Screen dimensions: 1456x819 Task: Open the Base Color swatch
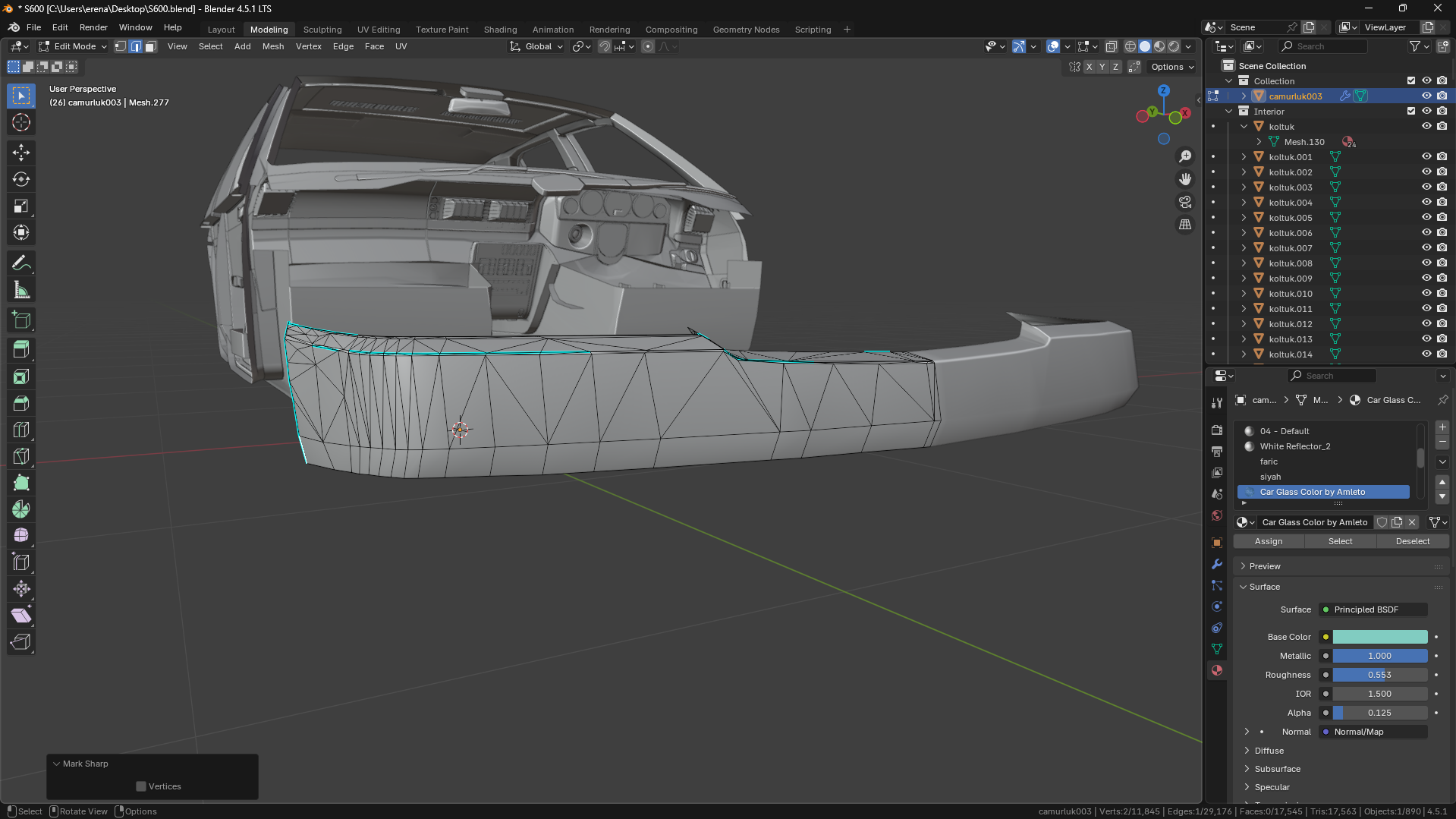pos(1379,637)
